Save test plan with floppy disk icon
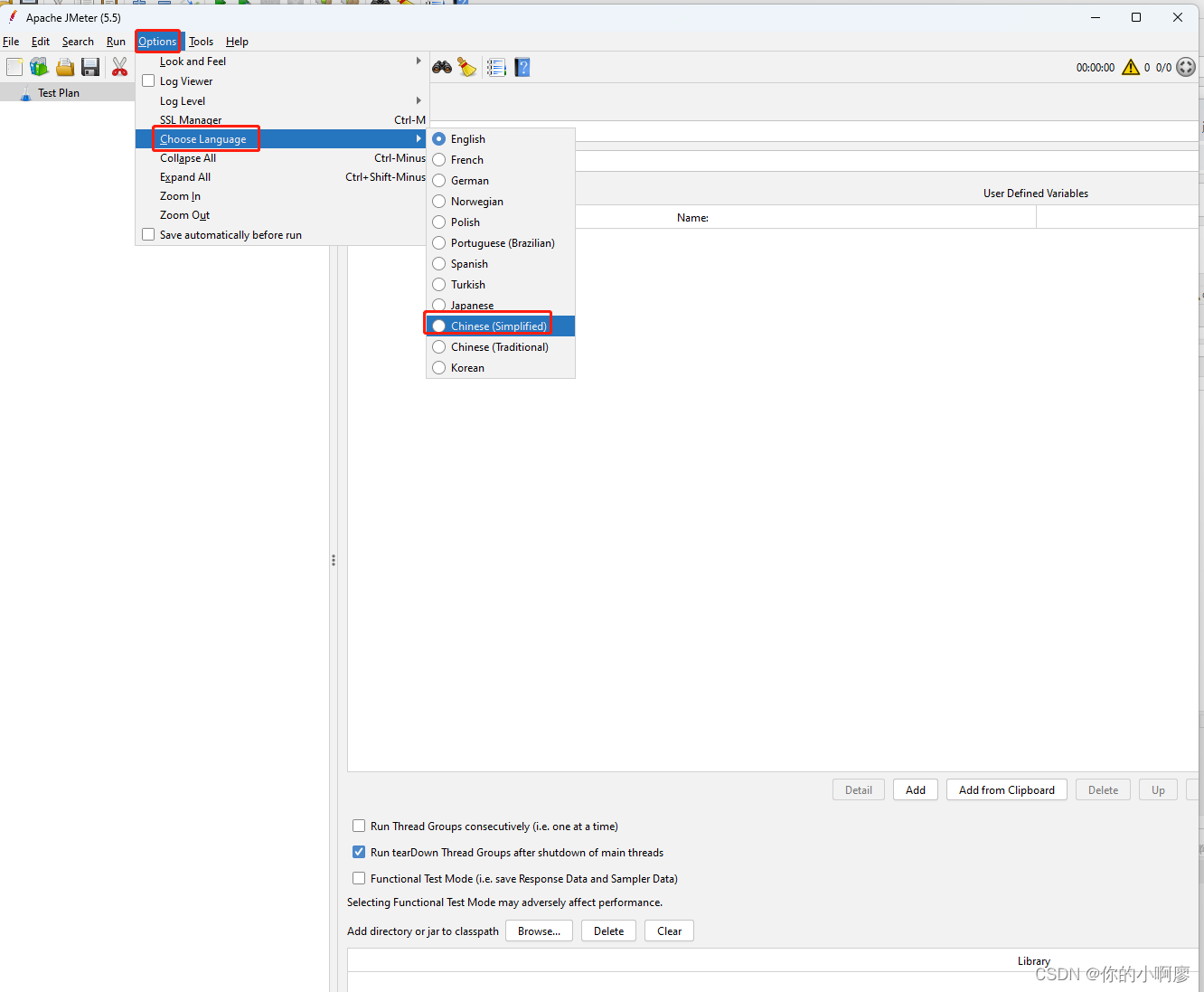1204x992 pixels. [x=90, y=67]
